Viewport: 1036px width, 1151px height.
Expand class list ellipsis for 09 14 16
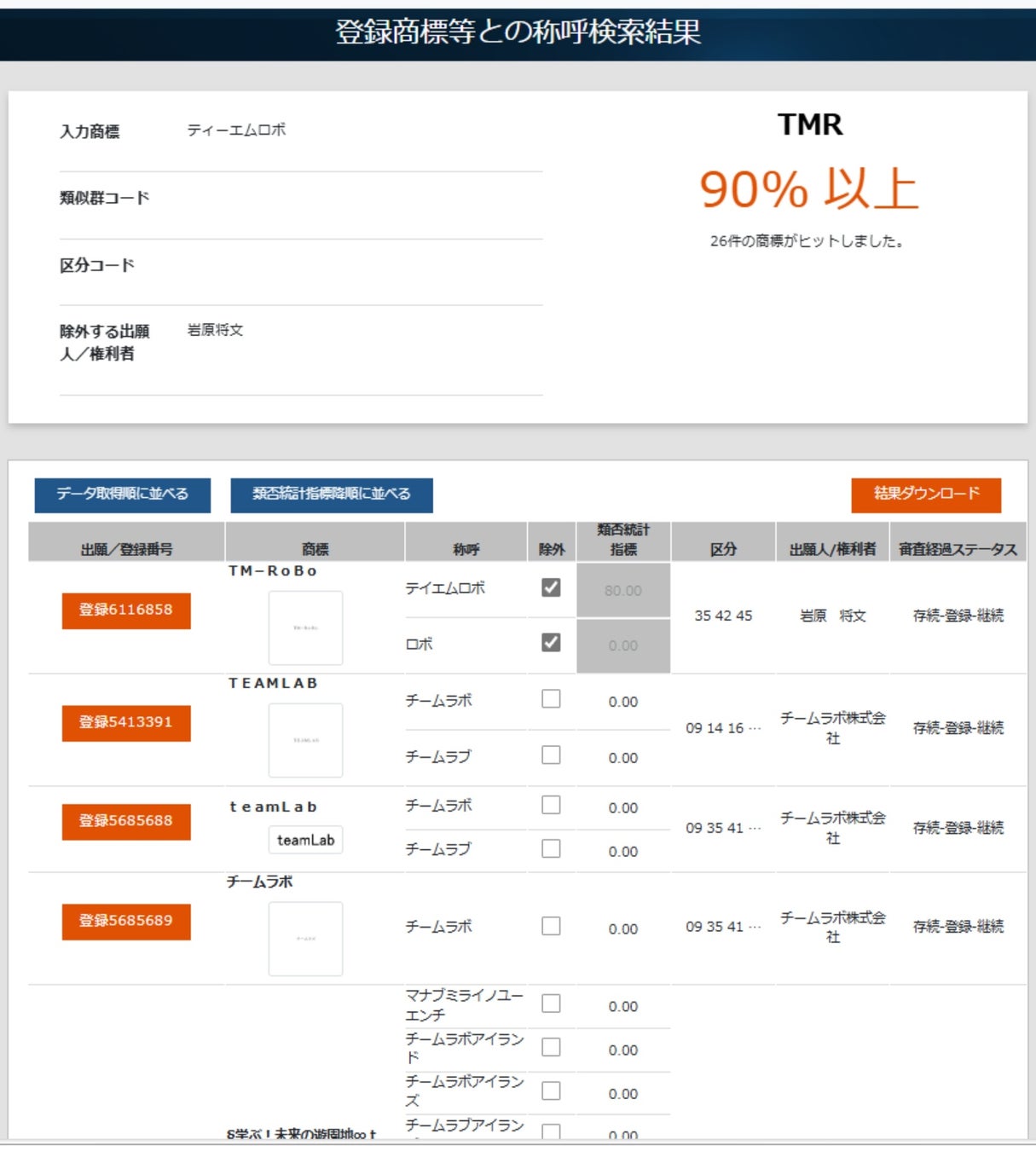754,729
